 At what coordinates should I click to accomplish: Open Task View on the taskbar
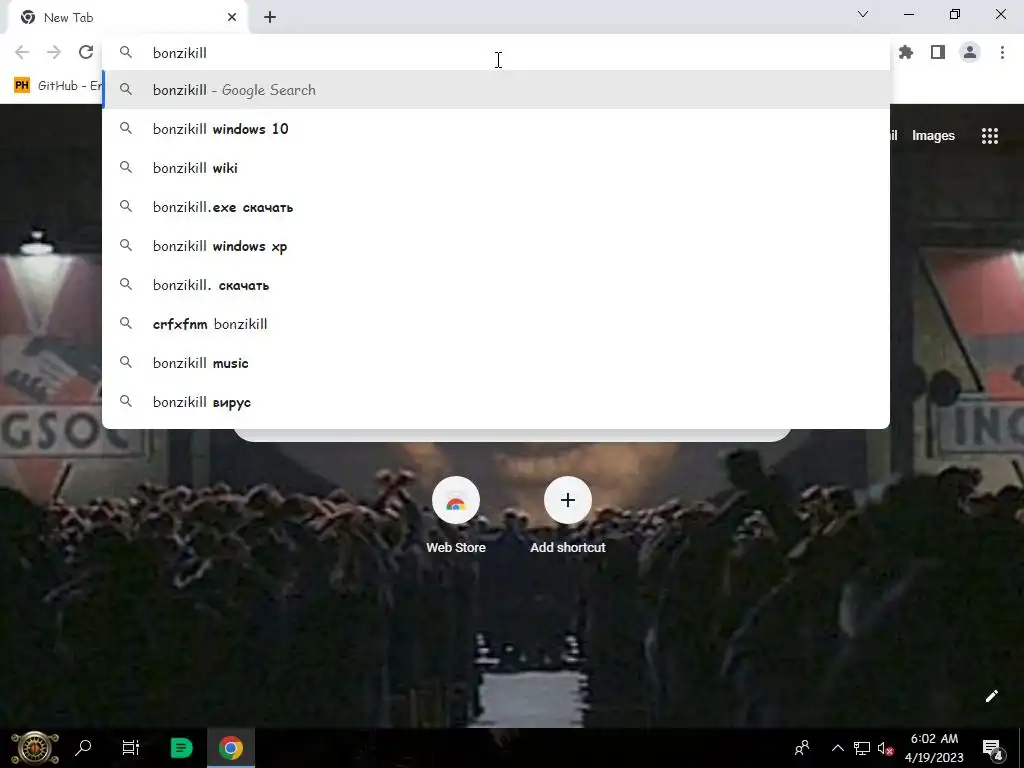(131, 748)
